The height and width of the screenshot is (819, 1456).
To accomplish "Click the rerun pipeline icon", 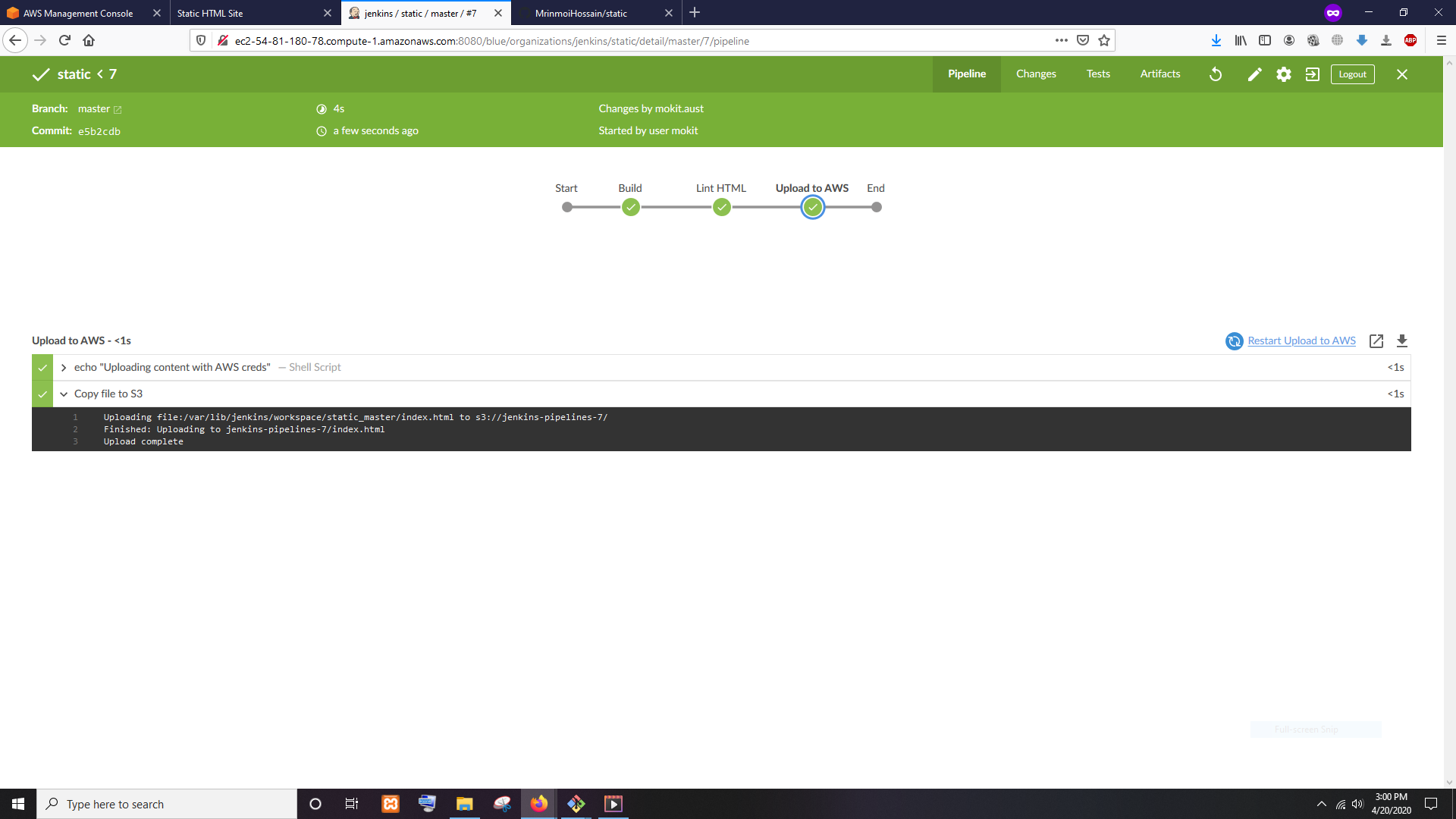I will click(x=1216, y=74).
